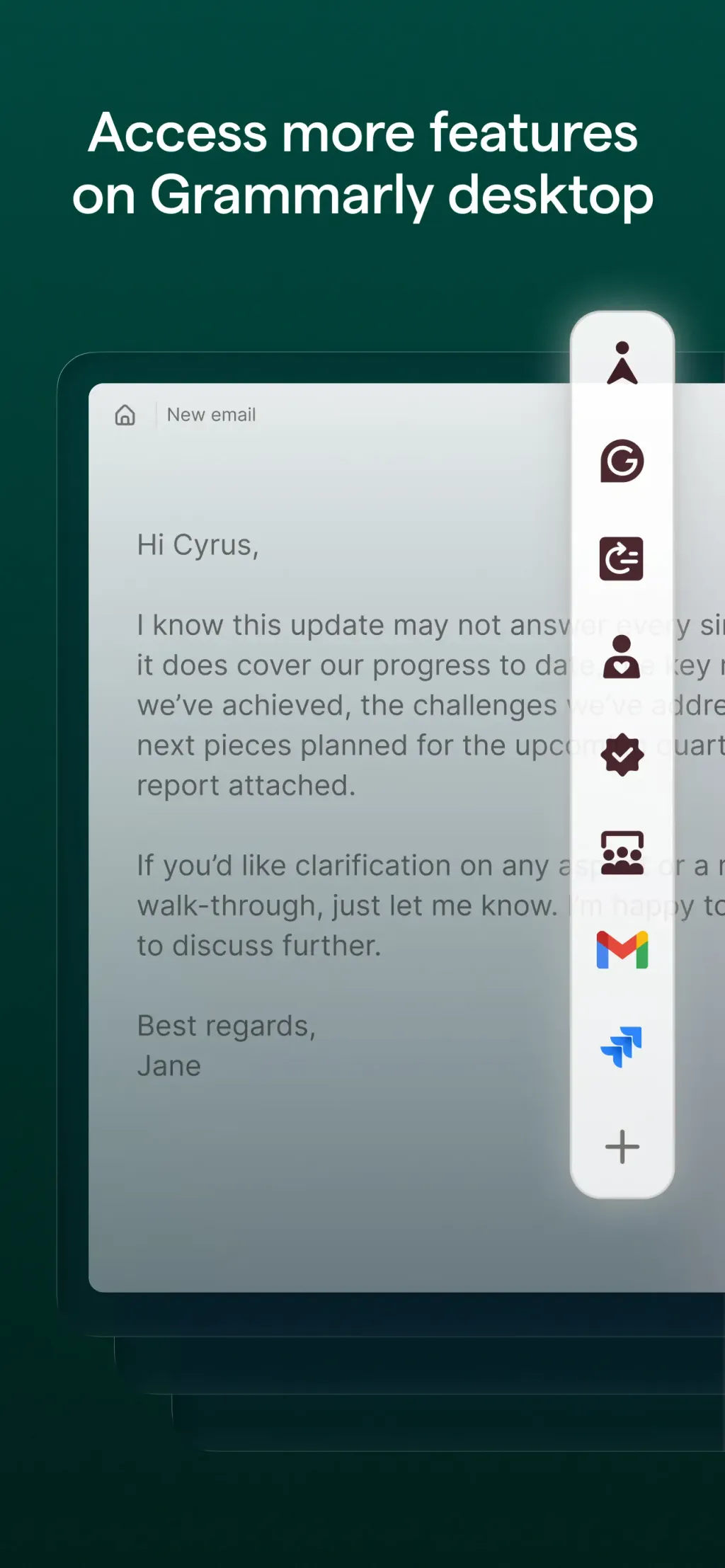Launch the Gmail icon in sidebar
The image size is (725, 1568).
pyautogui.click(x=622, y=950)
